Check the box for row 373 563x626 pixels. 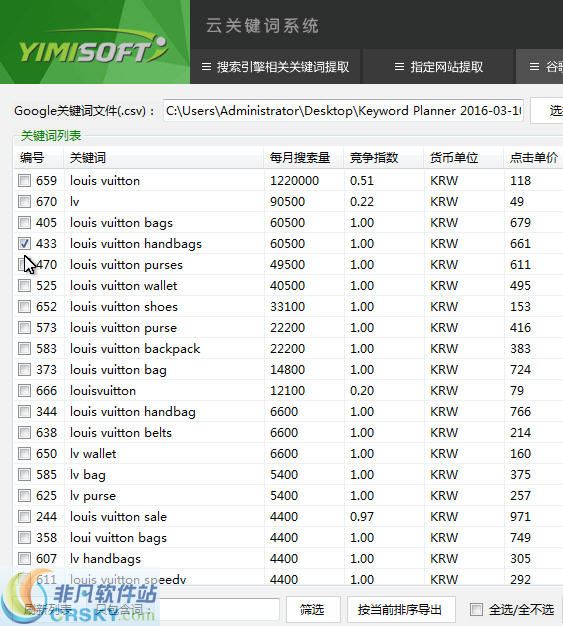[24, 370]
